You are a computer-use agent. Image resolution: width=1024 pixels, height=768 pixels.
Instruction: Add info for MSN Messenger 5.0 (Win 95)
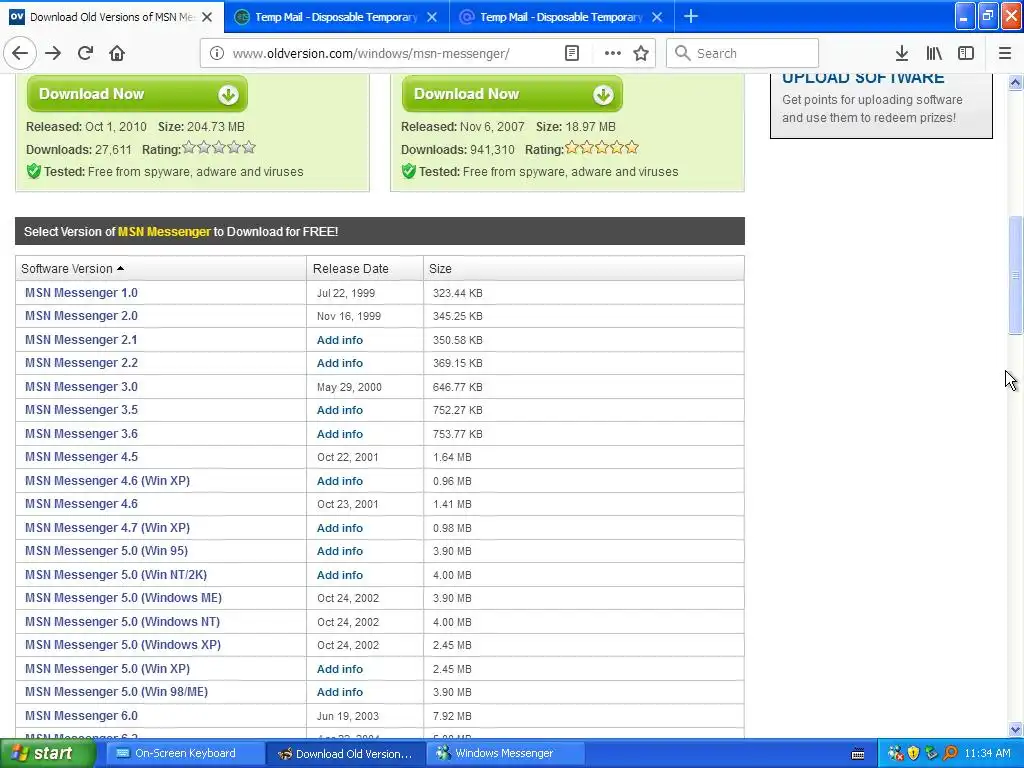coord(340,551)
